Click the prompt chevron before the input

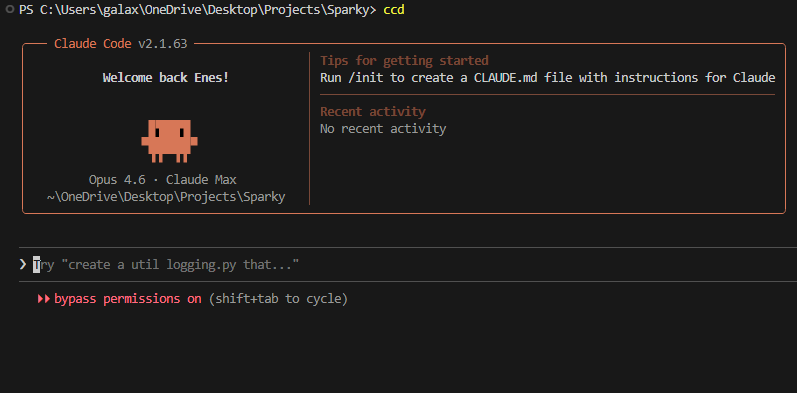click(x=22, y=264)
